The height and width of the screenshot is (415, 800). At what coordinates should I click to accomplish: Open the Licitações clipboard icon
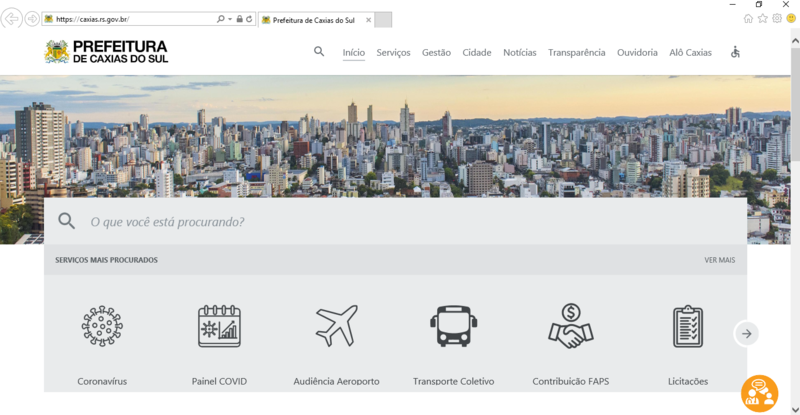click(688, 327)
